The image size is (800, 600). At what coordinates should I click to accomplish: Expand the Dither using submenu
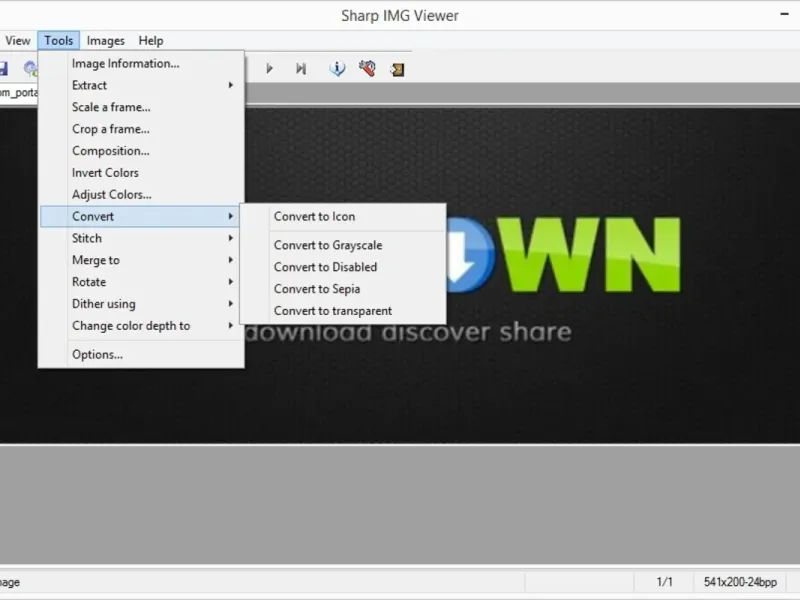click(x=141, y=304)
